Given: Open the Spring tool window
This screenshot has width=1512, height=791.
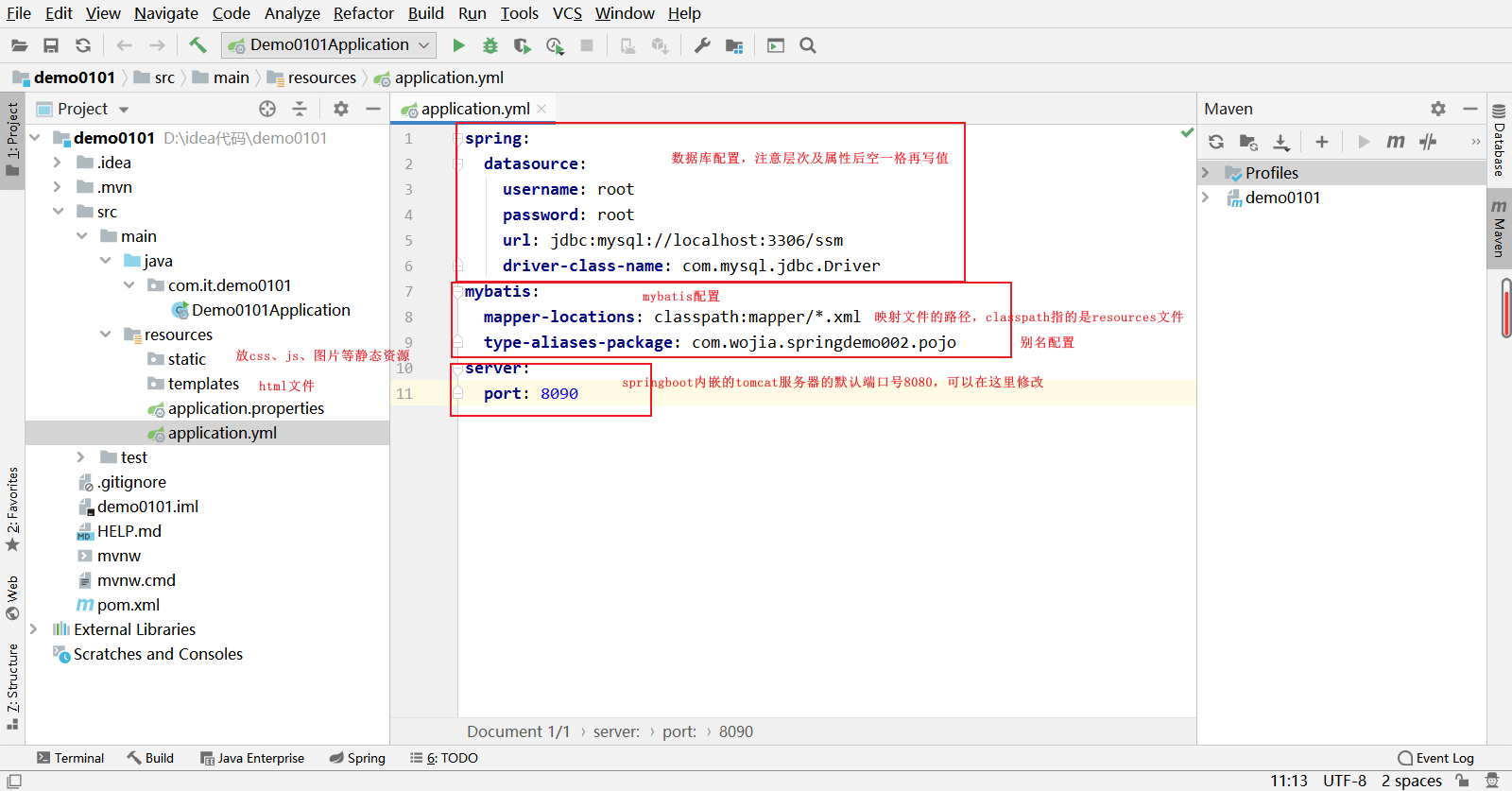Looking at the screenshot, I should (357, 758).
